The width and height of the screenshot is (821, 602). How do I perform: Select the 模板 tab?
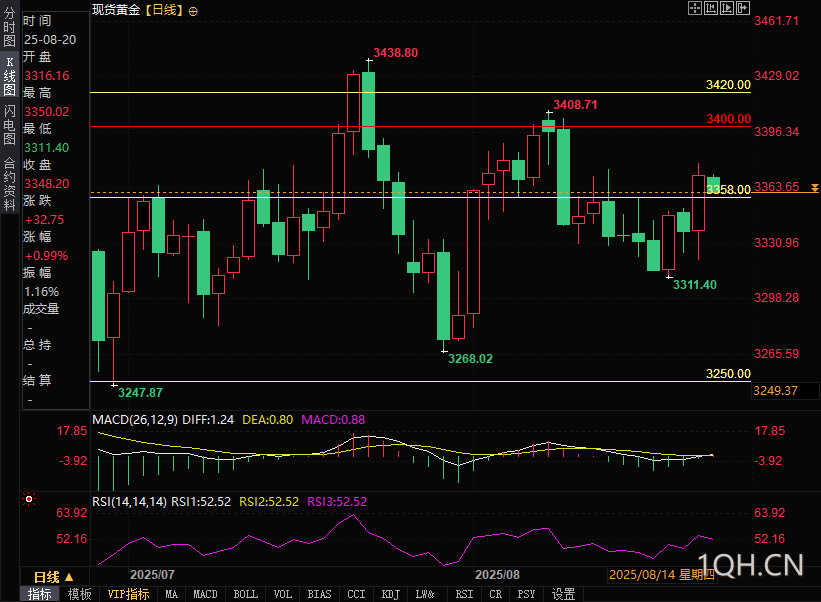click(80, 594)
